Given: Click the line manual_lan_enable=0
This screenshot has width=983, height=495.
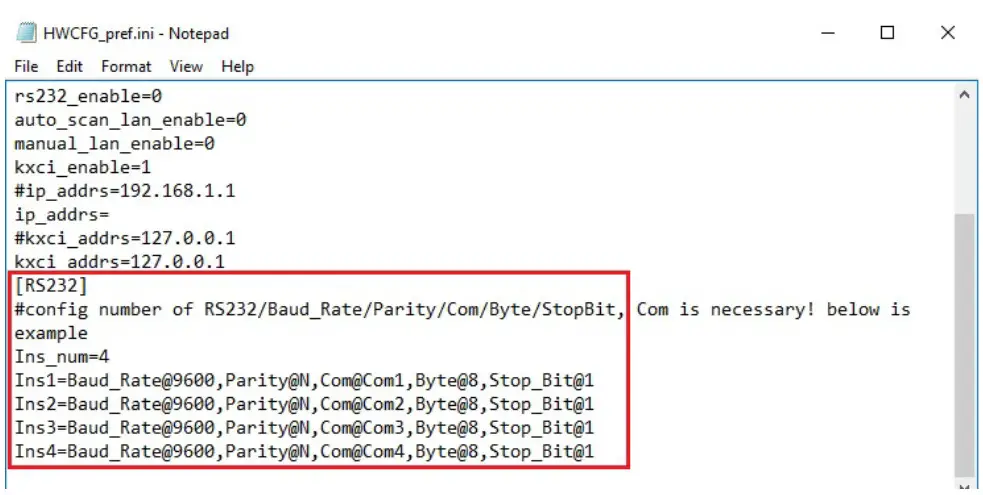Looking at the screenshot, I should coord(115,143).
